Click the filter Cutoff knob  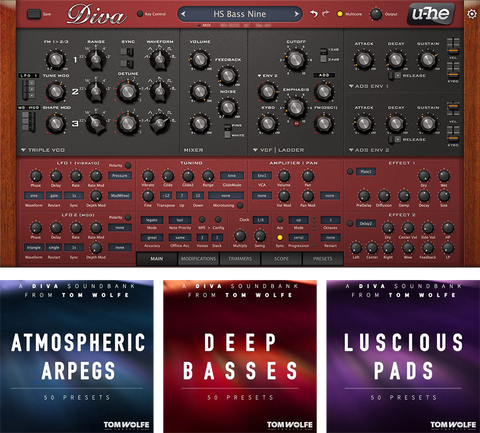tap(296, 60)
